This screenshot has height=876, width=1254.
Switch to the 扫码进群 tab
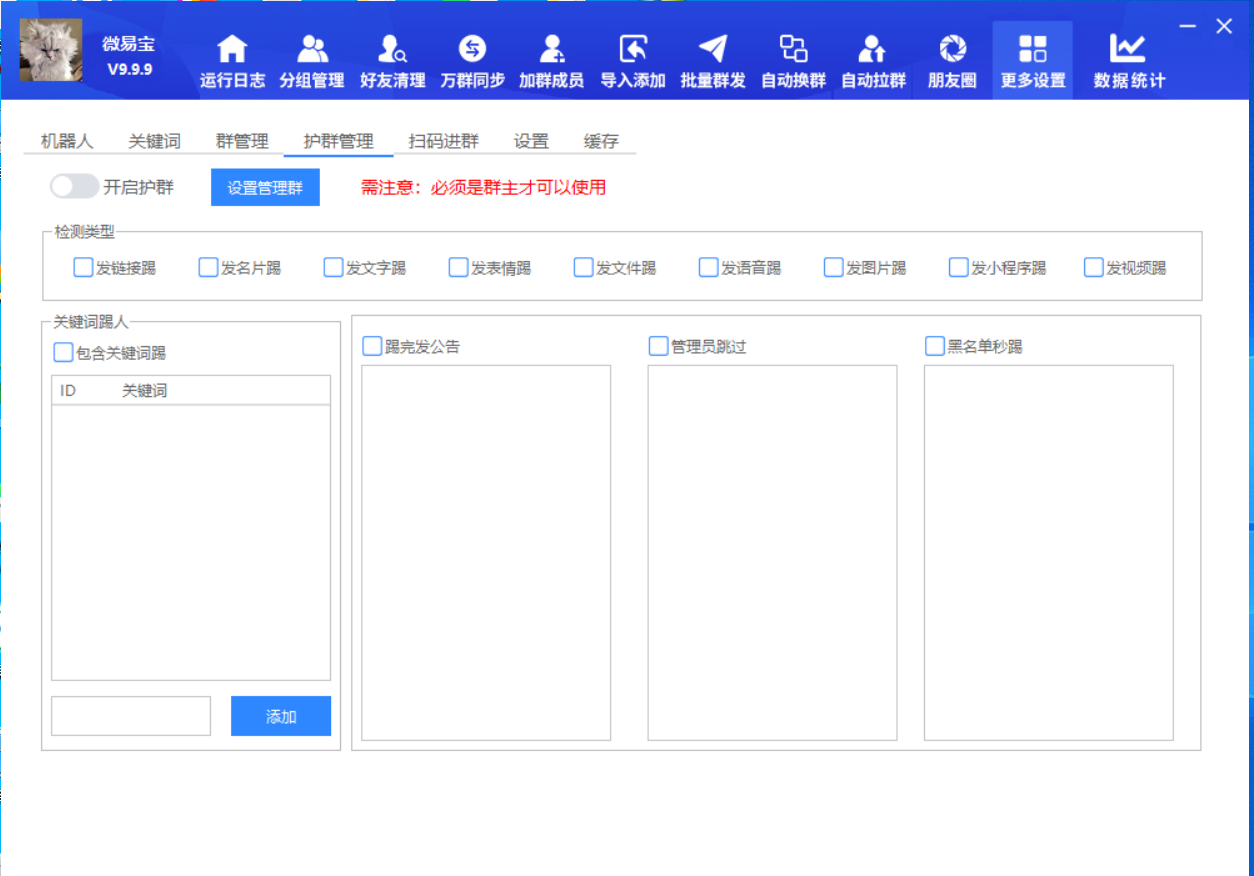443,141
